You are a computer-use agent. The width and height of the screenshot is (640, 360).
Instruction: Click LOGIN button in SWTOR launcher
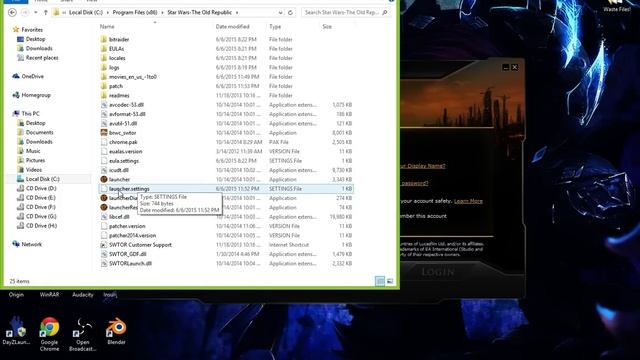438,272
